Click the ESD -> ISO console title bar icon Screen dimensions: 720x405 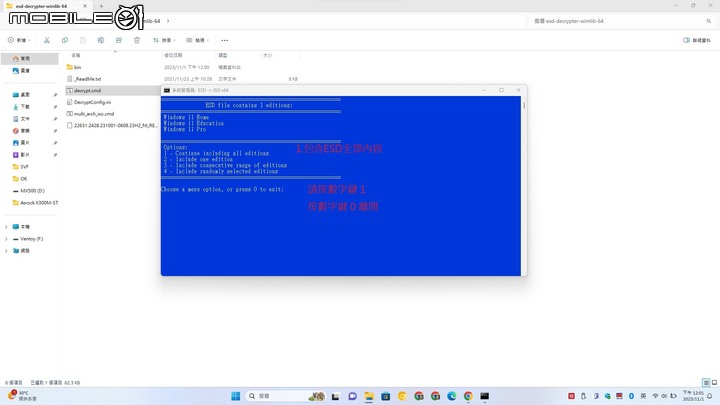tap(167, 90)
